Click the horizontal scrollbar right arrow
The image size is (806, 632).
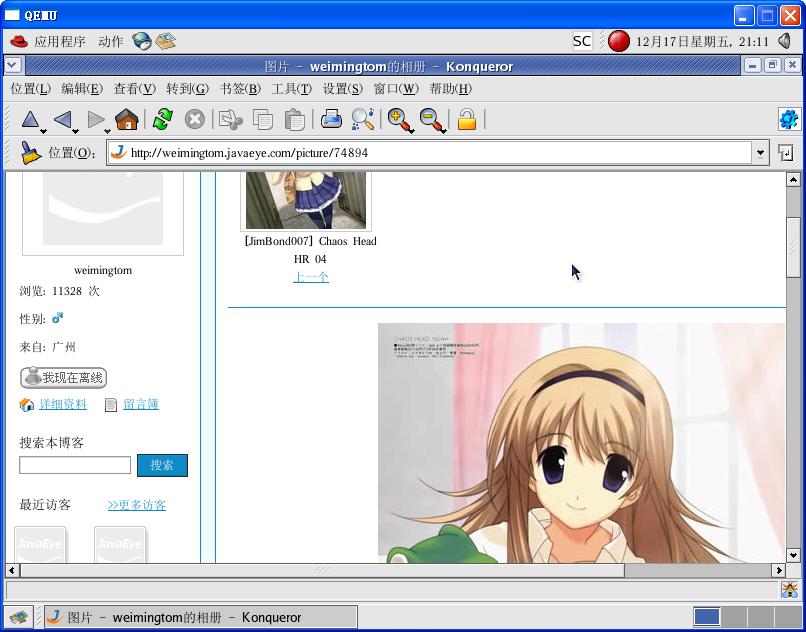click(779, 570)
